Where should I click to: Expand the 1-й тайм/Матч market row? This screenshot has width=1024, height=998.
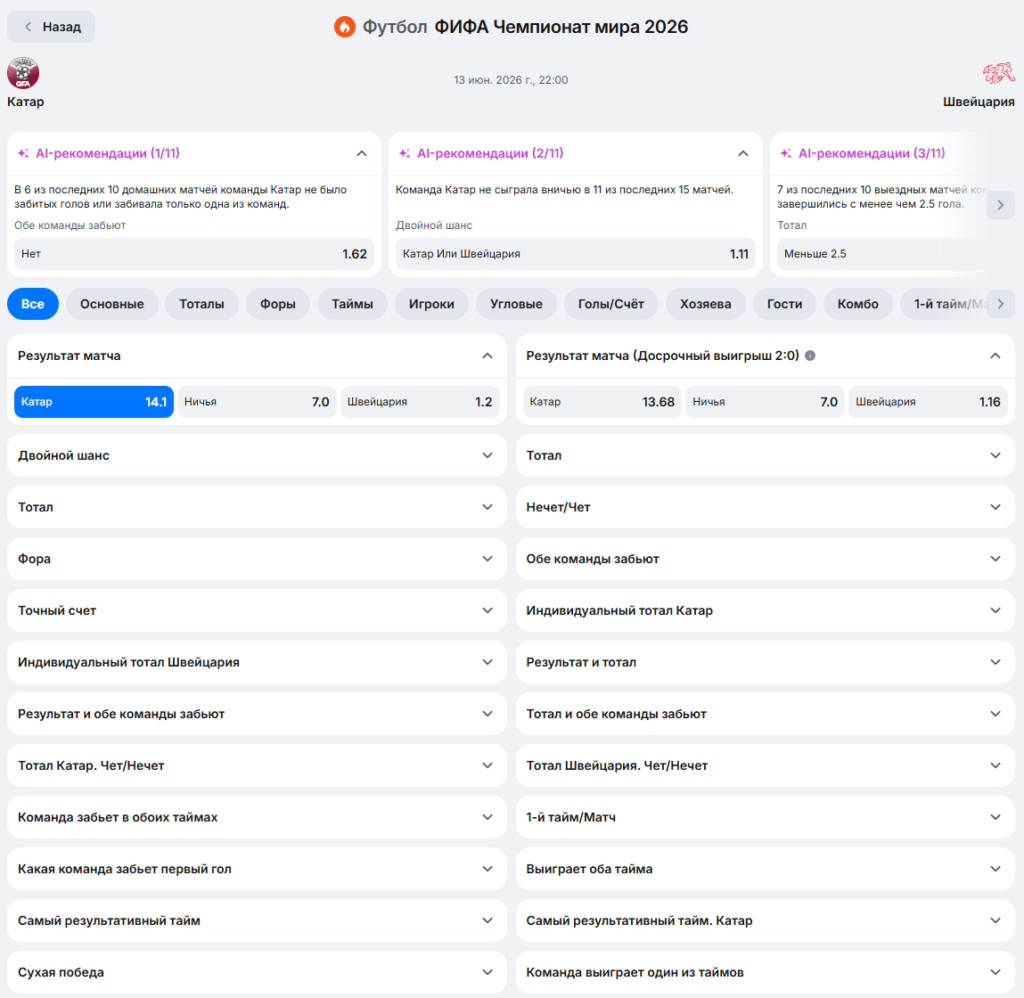(x=765, y=817)
